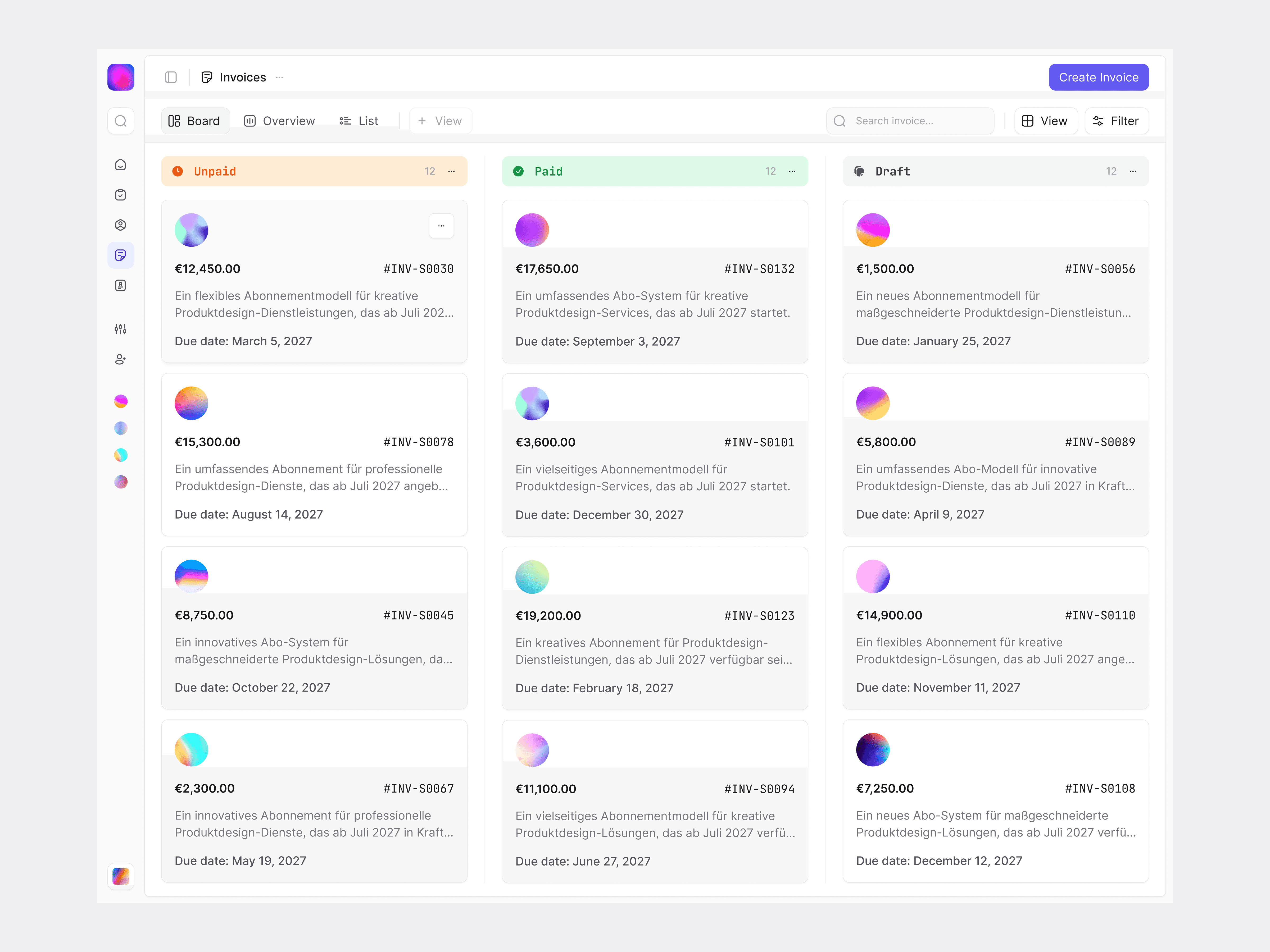Open the Filter button
Screen dimensions: 1270x952
pyautogui.click(x=1115, y=121)
